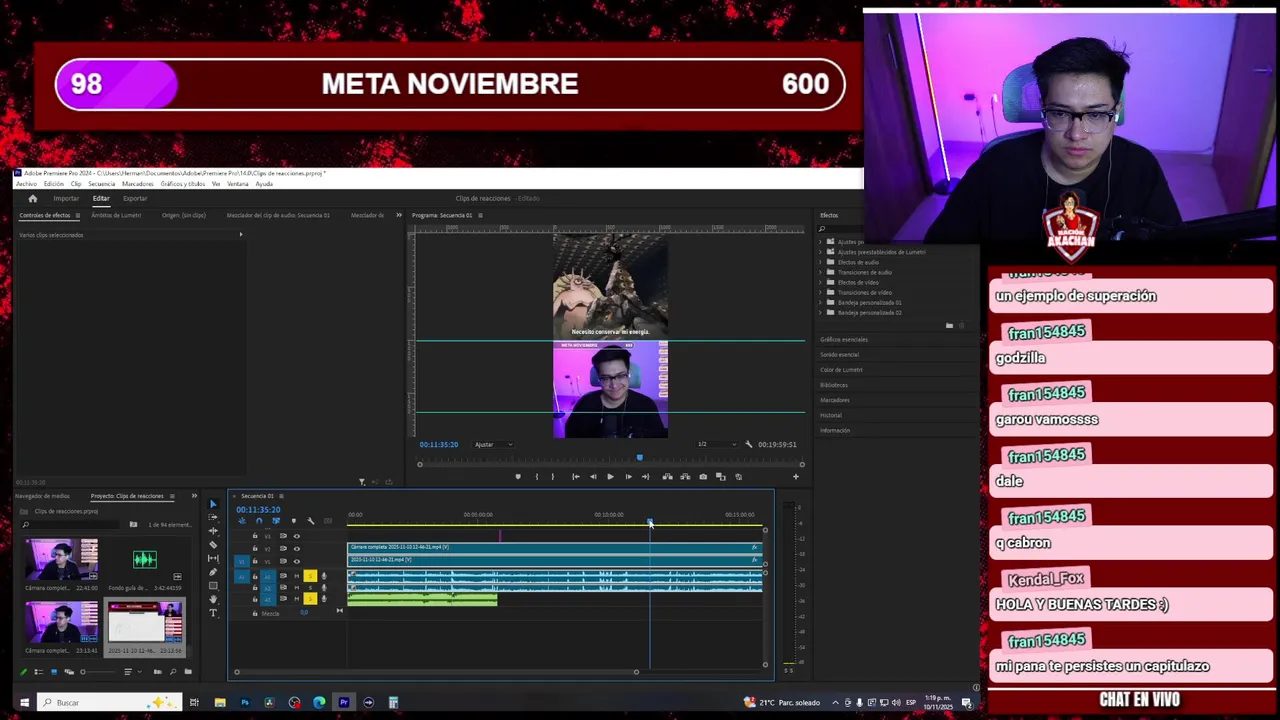The width and height of the screenshot is (1280, 720).
Task: Expand Ajustes preestablecidos de Lumetri folder
Action: (x=821, y=252)
